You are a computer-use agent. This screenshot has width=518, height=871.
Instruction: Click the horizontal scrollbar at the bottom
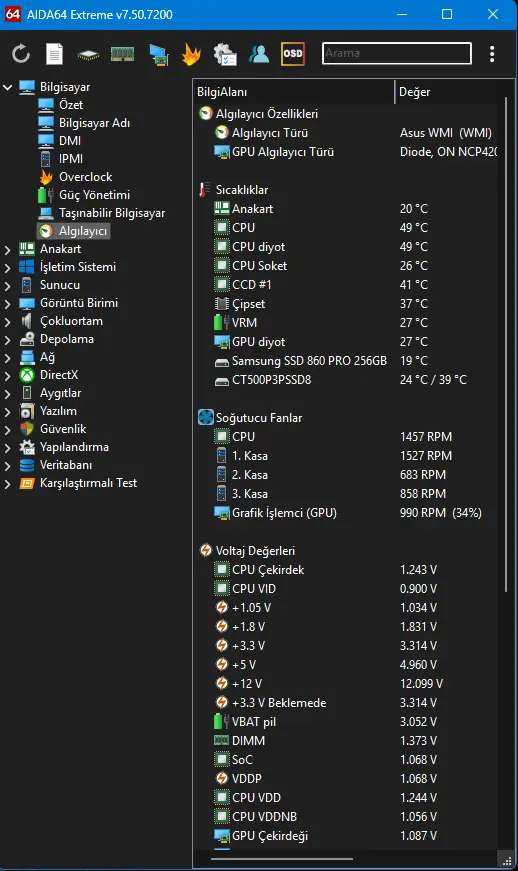point(282,859)
